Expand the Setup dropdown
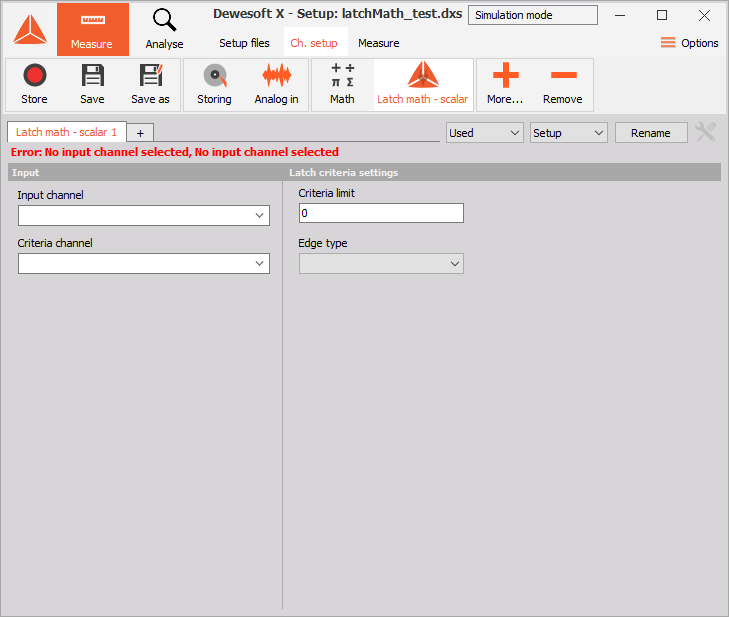The image size is (729, 617). (569, 133)
